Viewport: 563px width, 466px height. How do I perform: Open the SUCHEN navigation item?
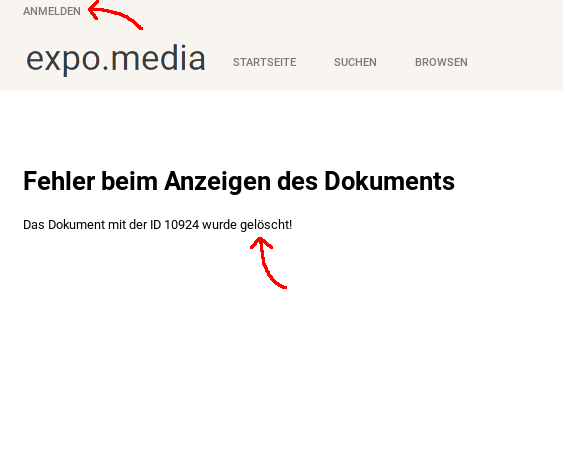355,62
